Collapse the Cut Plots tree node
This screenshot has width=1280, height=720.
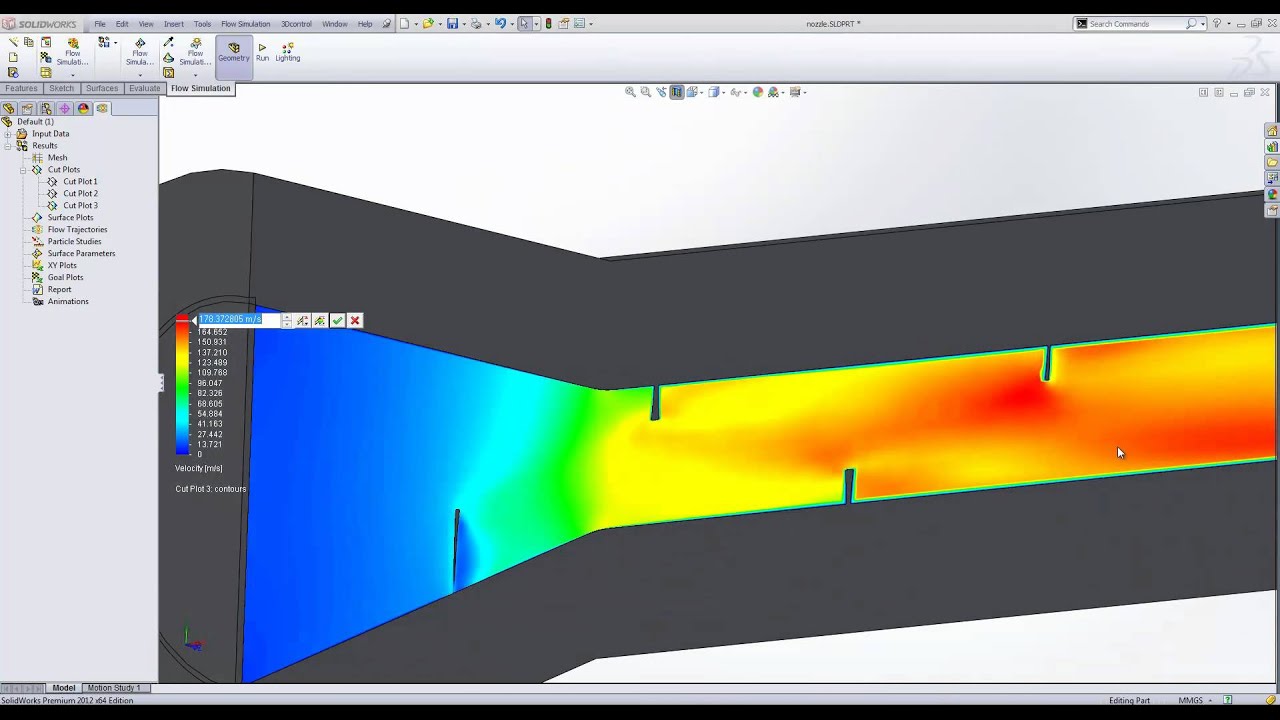(x=23, y=170)
